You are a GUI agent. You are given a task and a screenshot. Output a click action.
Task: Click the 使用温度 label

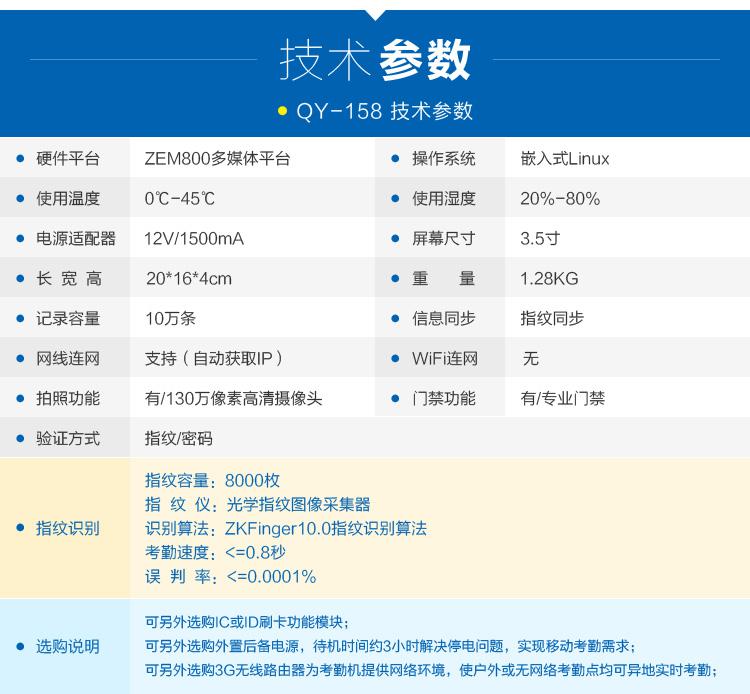(68, 199)
